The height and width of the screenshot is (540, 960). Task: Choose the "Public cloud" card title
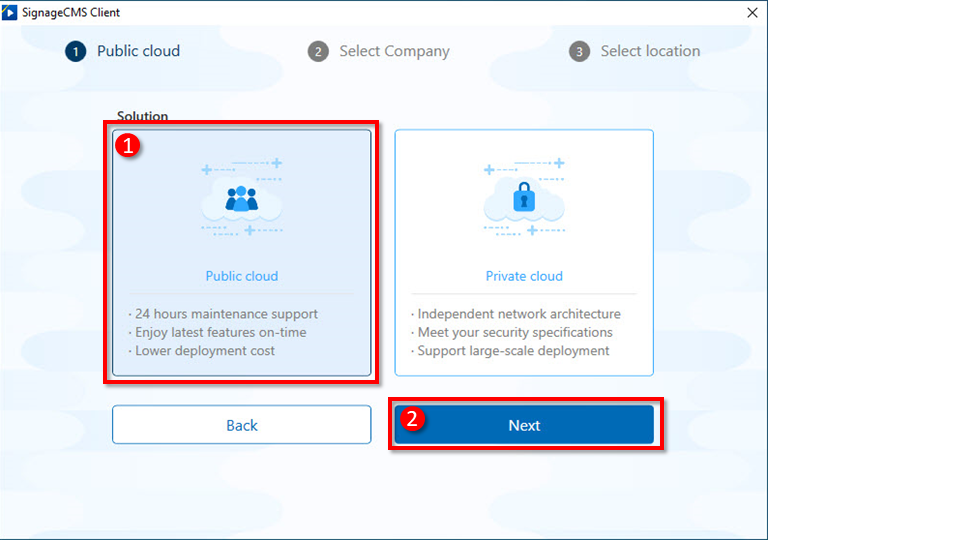242,276
